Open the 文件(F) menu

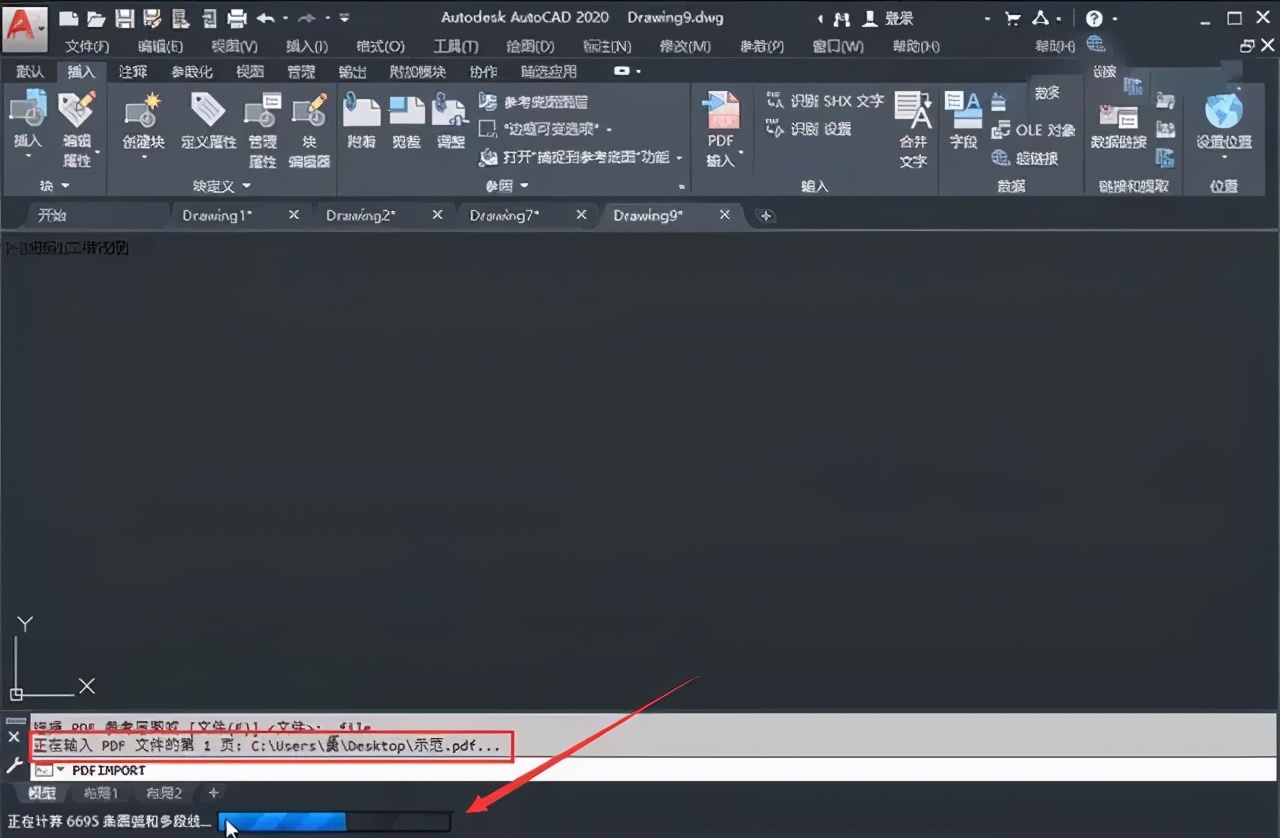tap(87, 46)
